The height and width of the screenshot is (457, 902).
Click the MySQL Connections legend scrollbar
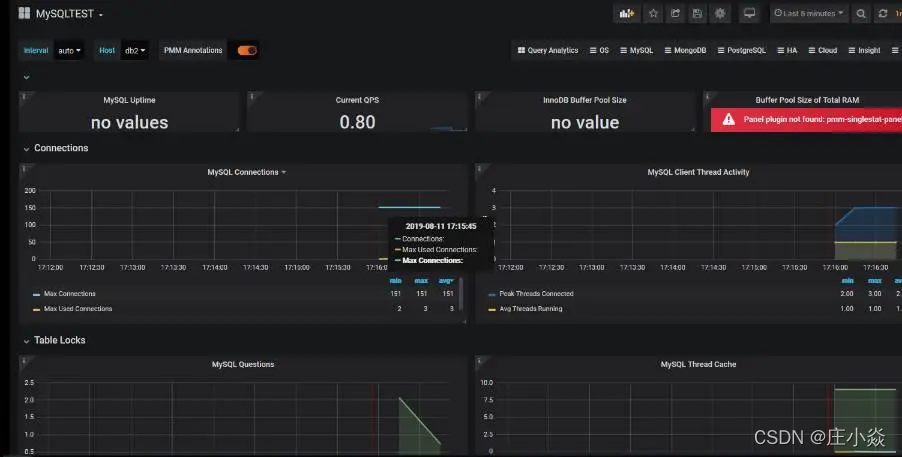(461, 294)
